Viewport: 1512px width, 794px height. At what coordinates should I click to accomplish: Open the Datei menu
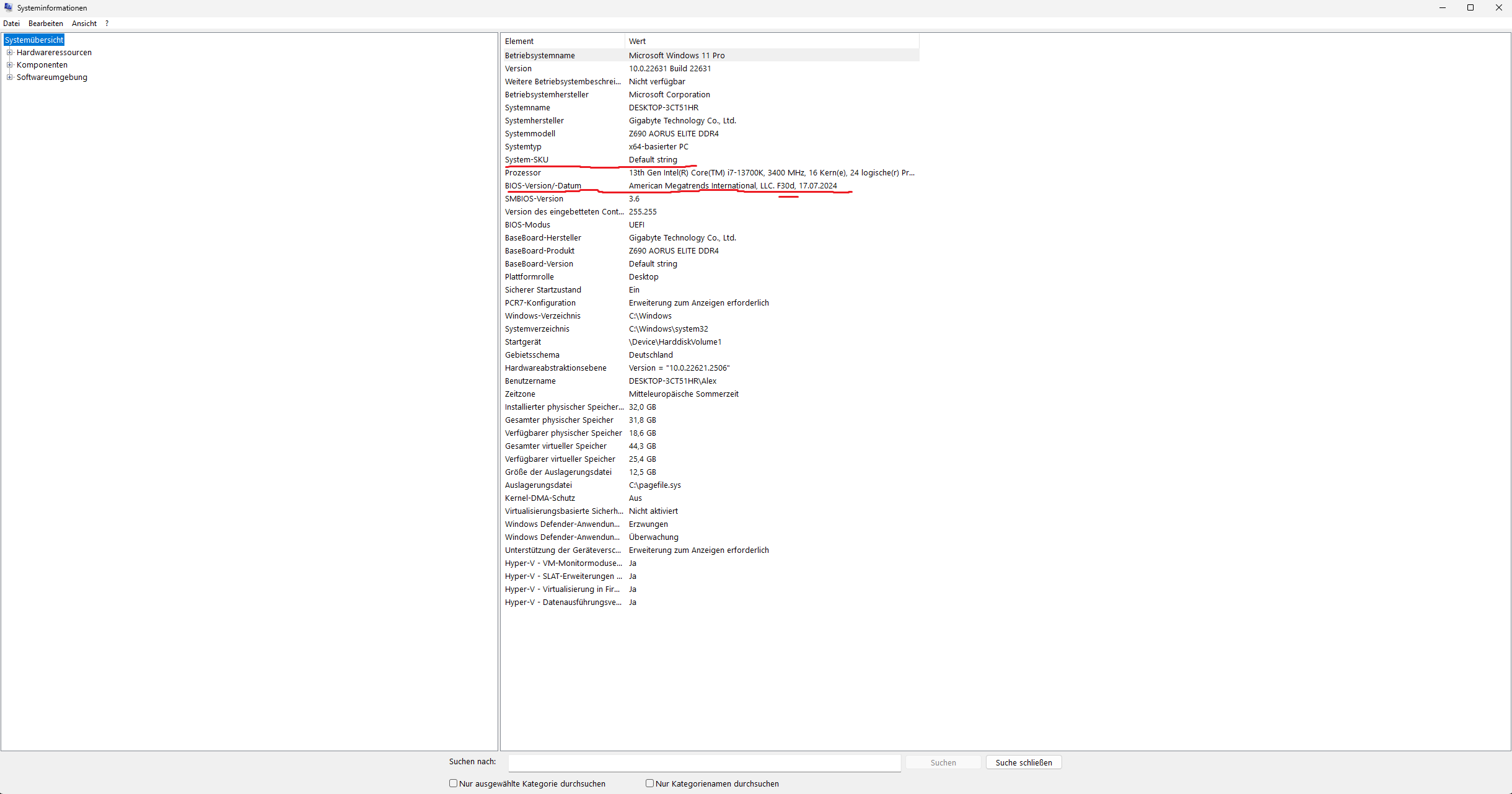(11, 24)
